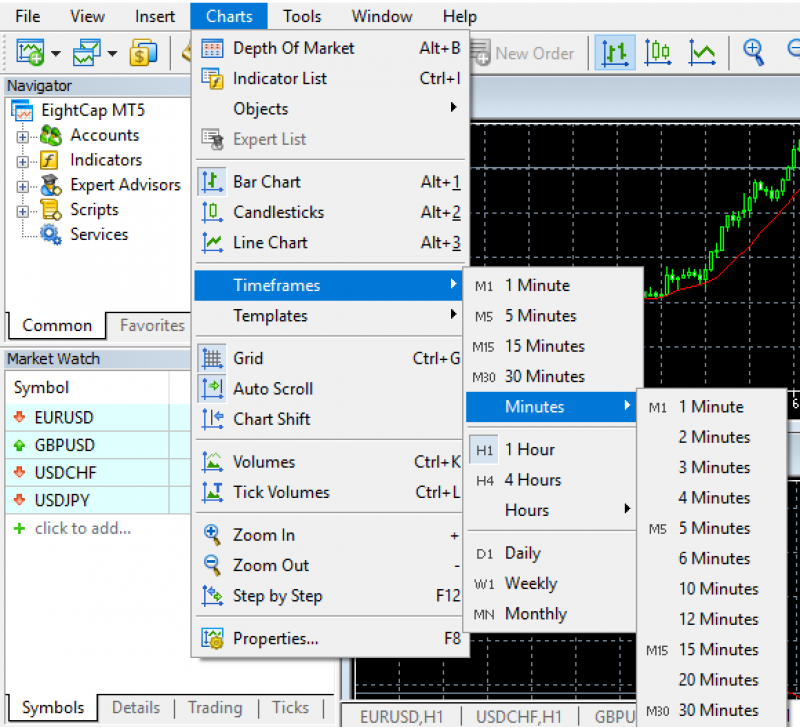Open new chart dropdown arrow in toolbar
The width and height of the screenshot is (800, 727).
click(56, 53)
